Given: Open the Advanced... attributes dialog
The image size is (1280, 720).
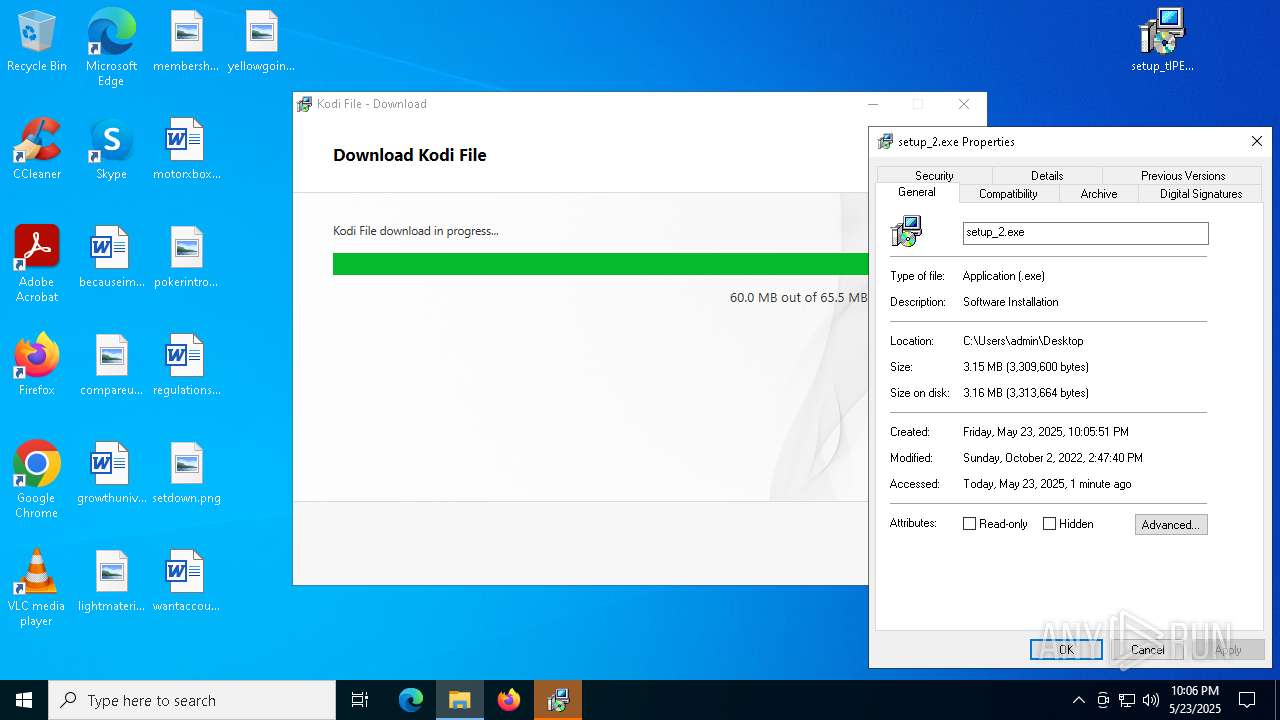Looking at the screenshot, I should (x=1171, y=524).
